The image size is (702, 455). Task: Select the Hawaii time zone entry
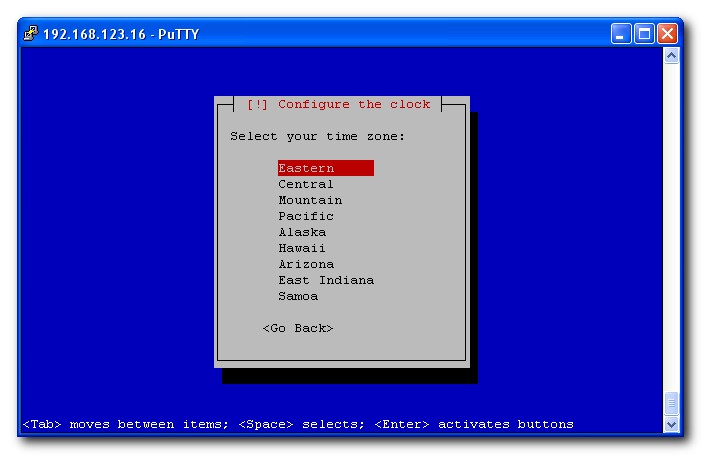pyautogui.click(x=302, y=248)
